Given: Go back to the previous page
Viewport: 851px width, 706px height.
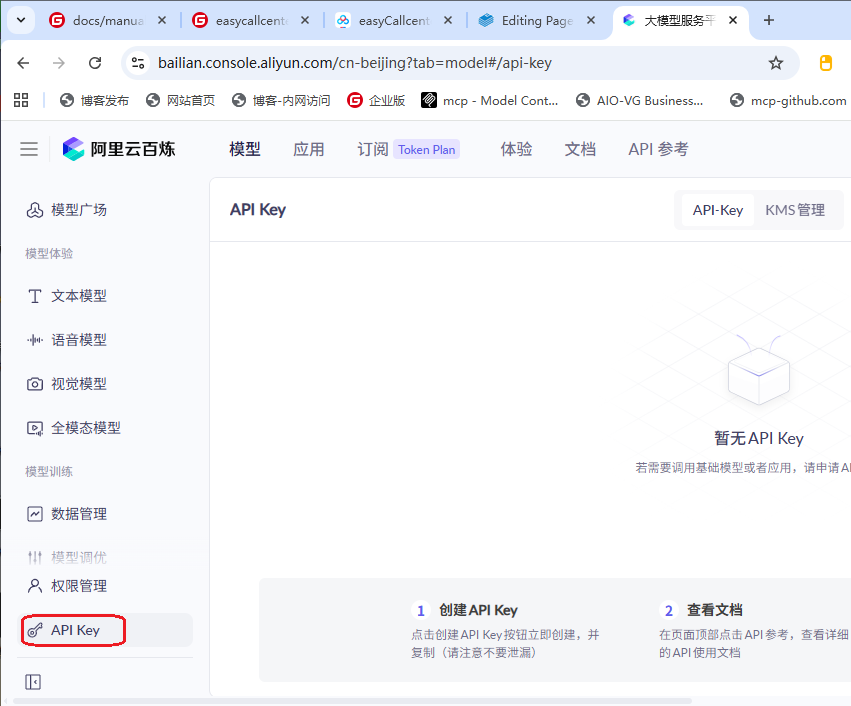Looking at the screenshot, I should pos(23,63).
